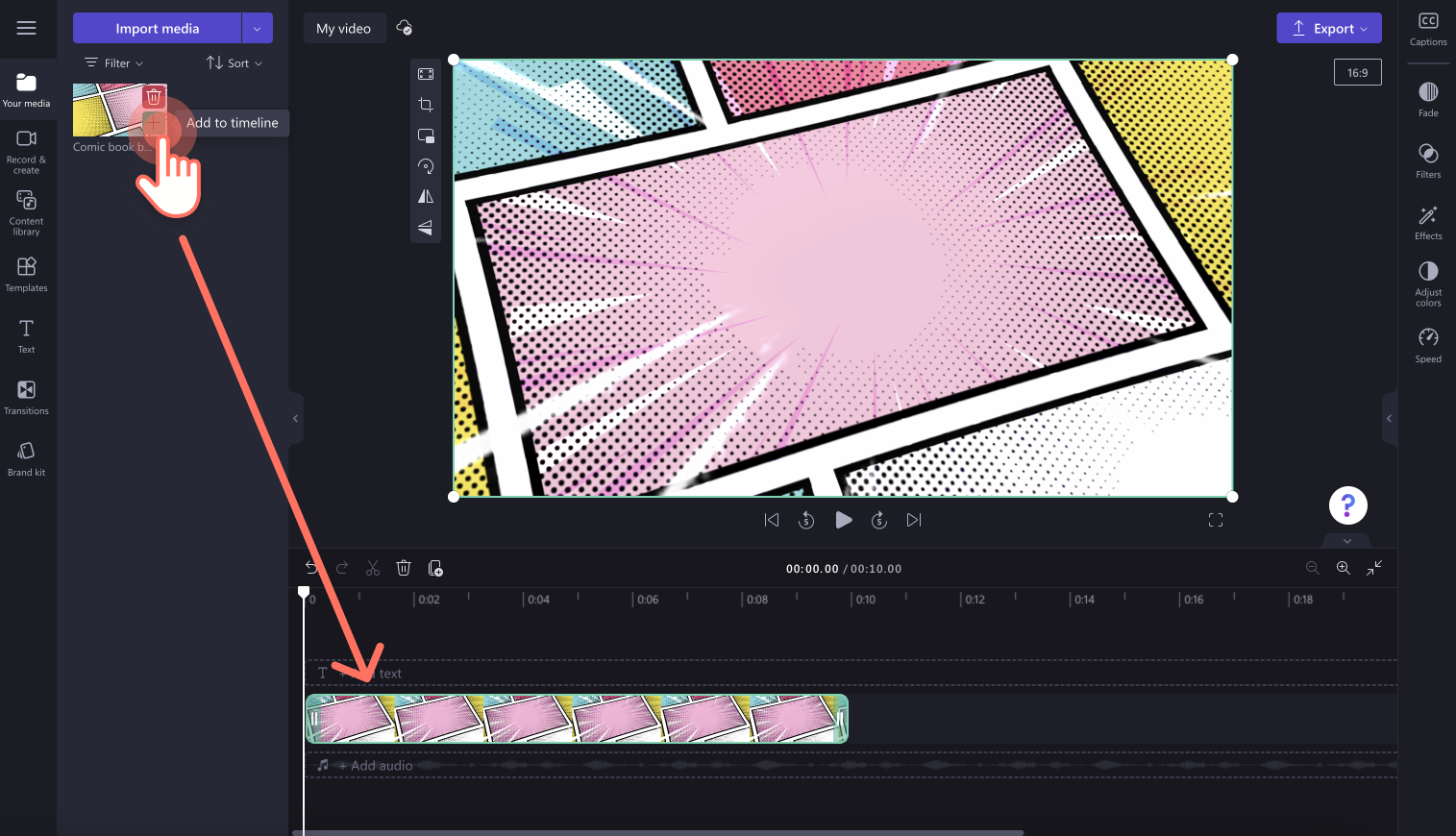Open the Your media tab

tap(26, 89)
